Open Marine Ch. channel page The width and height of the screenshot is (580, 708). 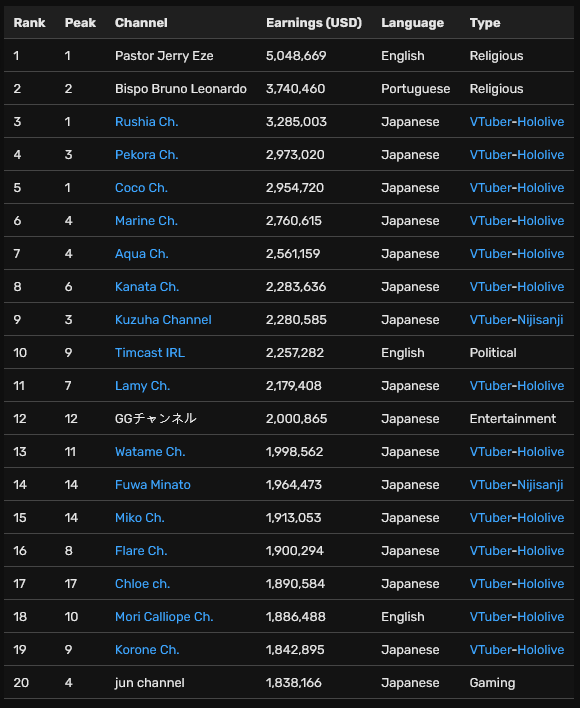click(x=146, y=220)
